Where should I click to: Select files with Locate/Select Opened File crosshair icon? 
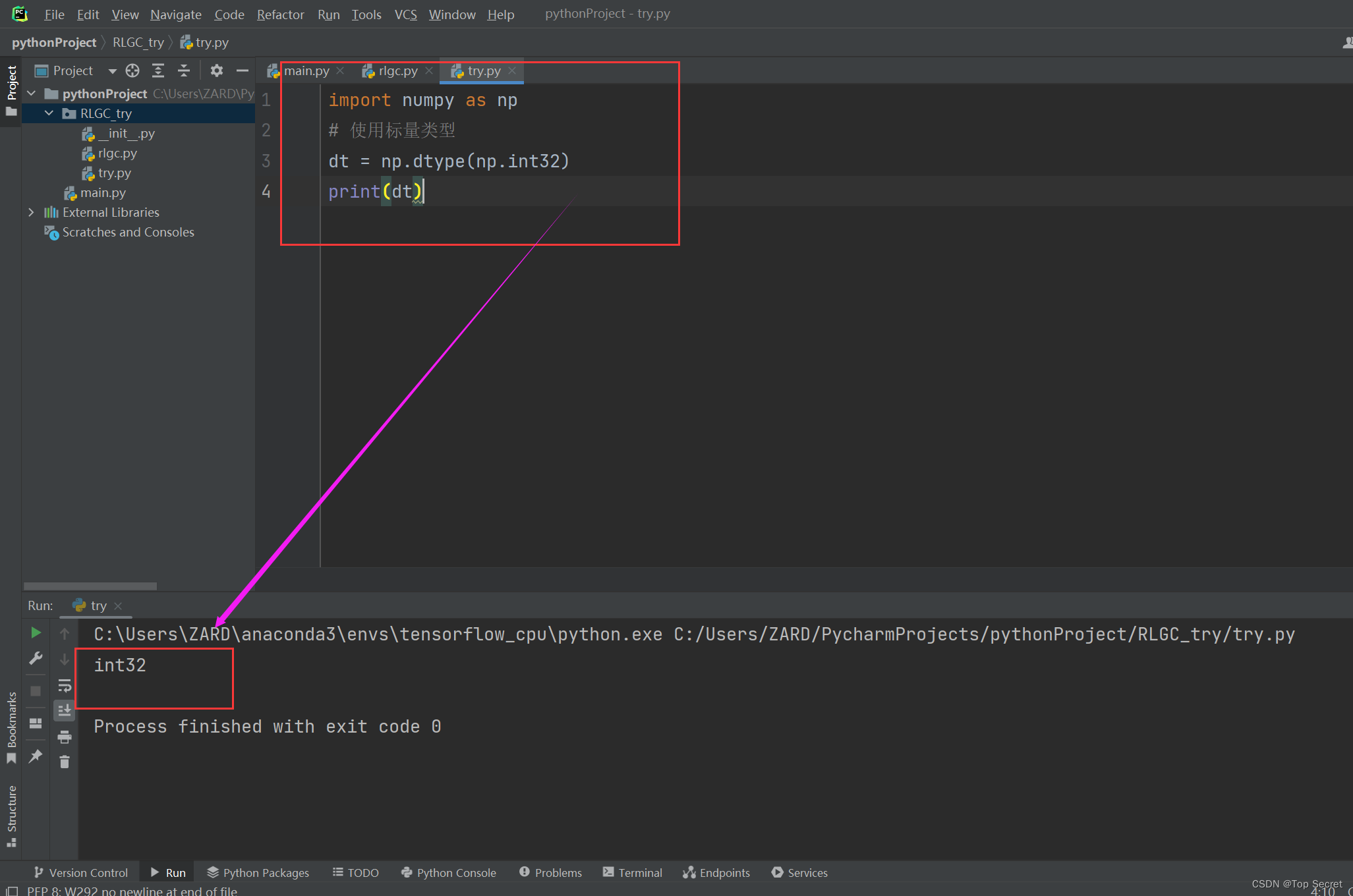pos(132,70)
